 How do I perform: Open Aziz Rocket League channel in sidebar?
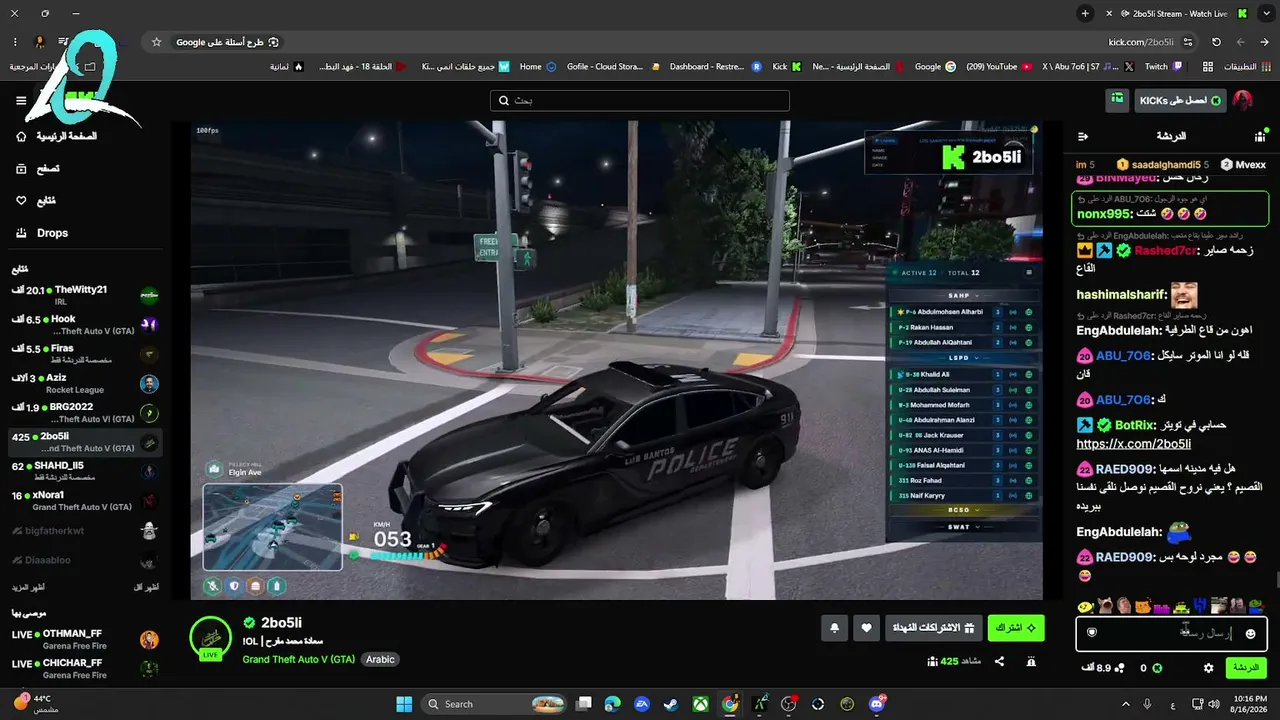[x=86, y=384]
